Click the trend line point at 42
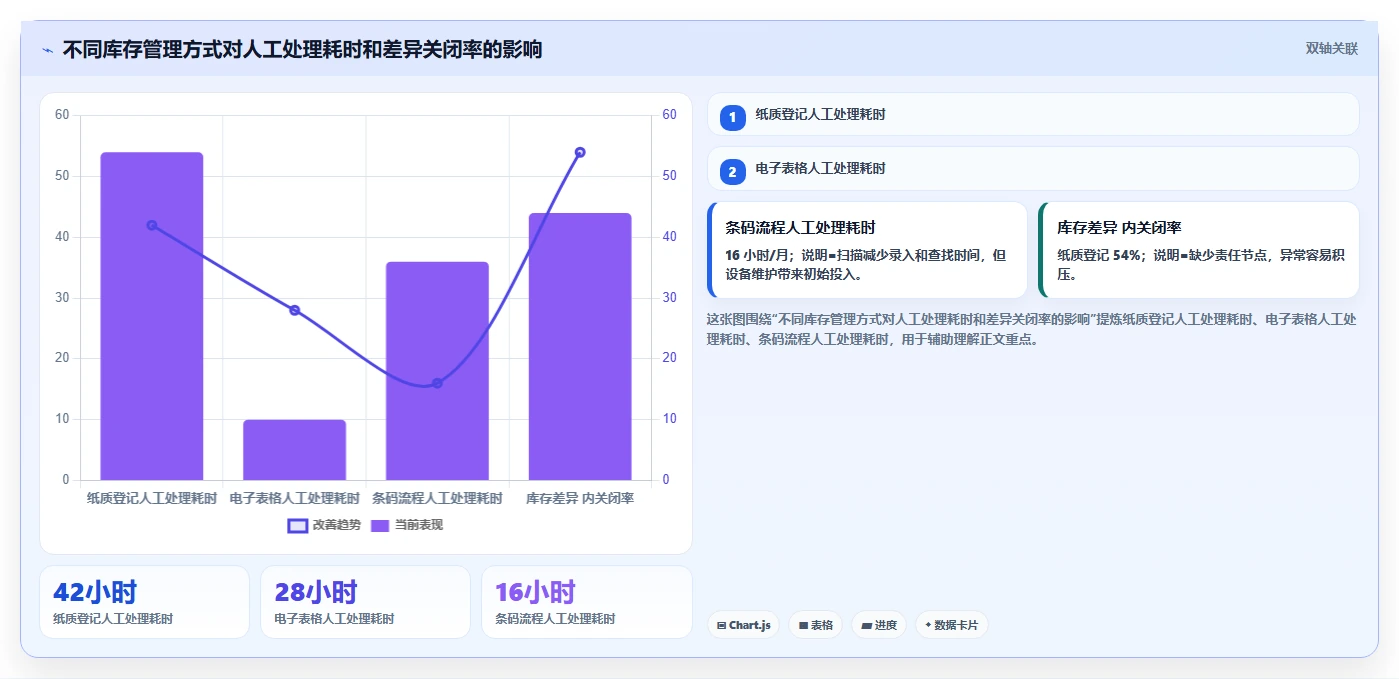Image resolution: width=1399 pixels, height=679 pixels. coord(152,225)
